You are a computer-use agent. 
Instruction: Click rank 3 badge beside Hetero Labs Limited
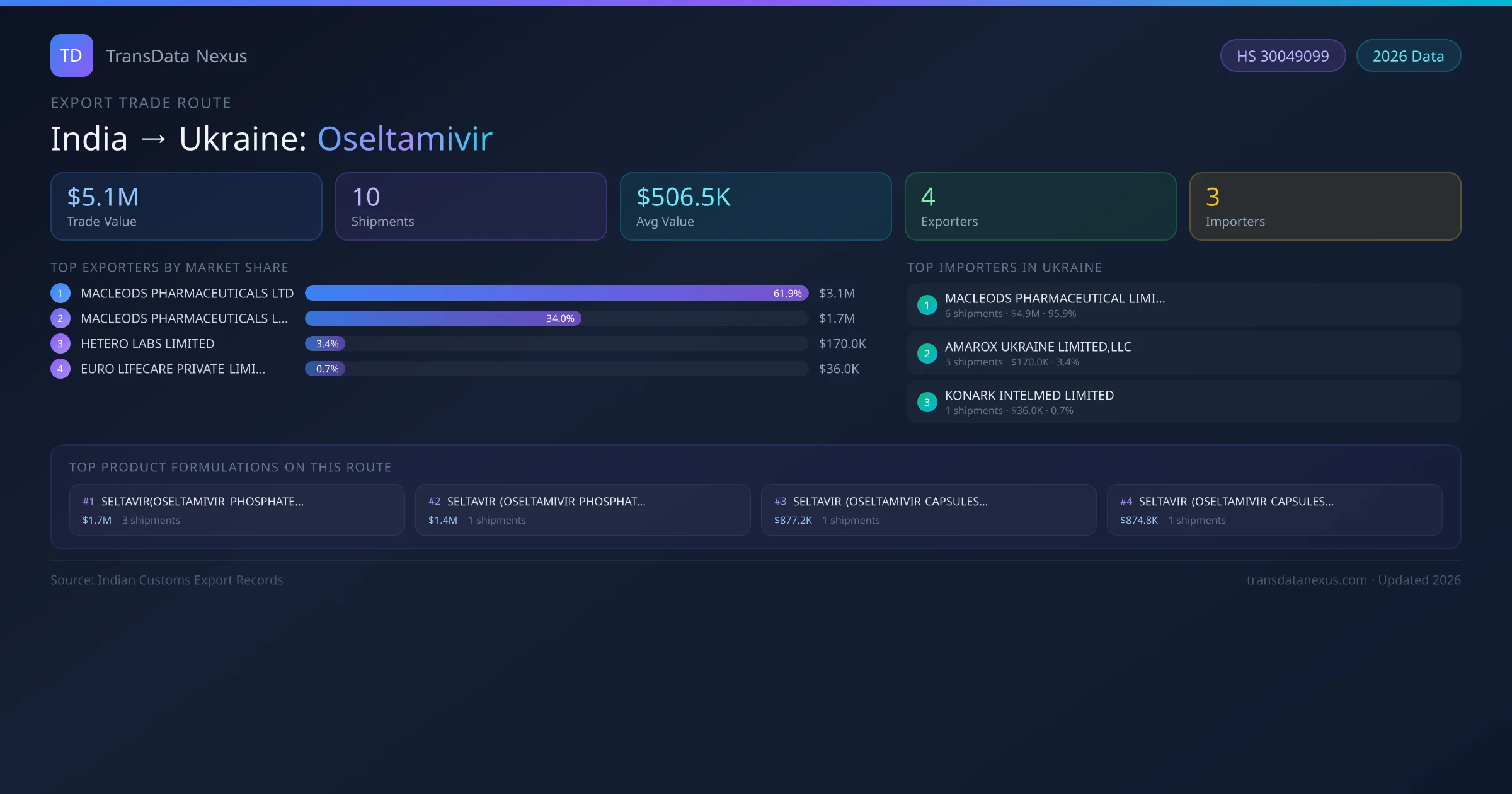point(60,343)
